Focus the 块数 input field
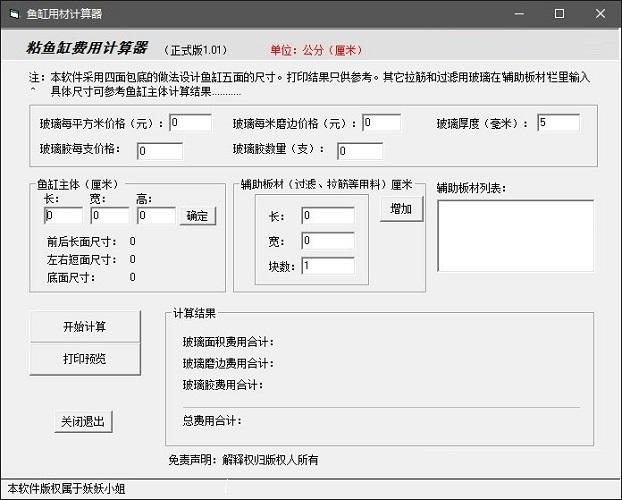The height and width of the screenshot is (500, 622). pos(327,265)
